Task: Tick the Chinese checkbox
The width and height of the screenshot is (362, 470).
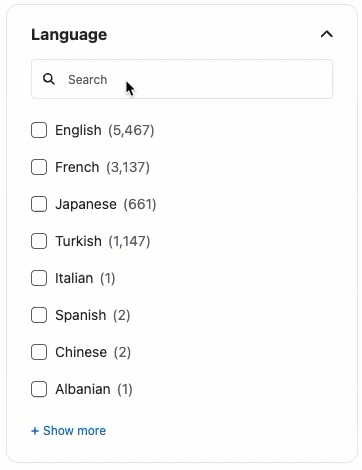Action: click(39, 352)
